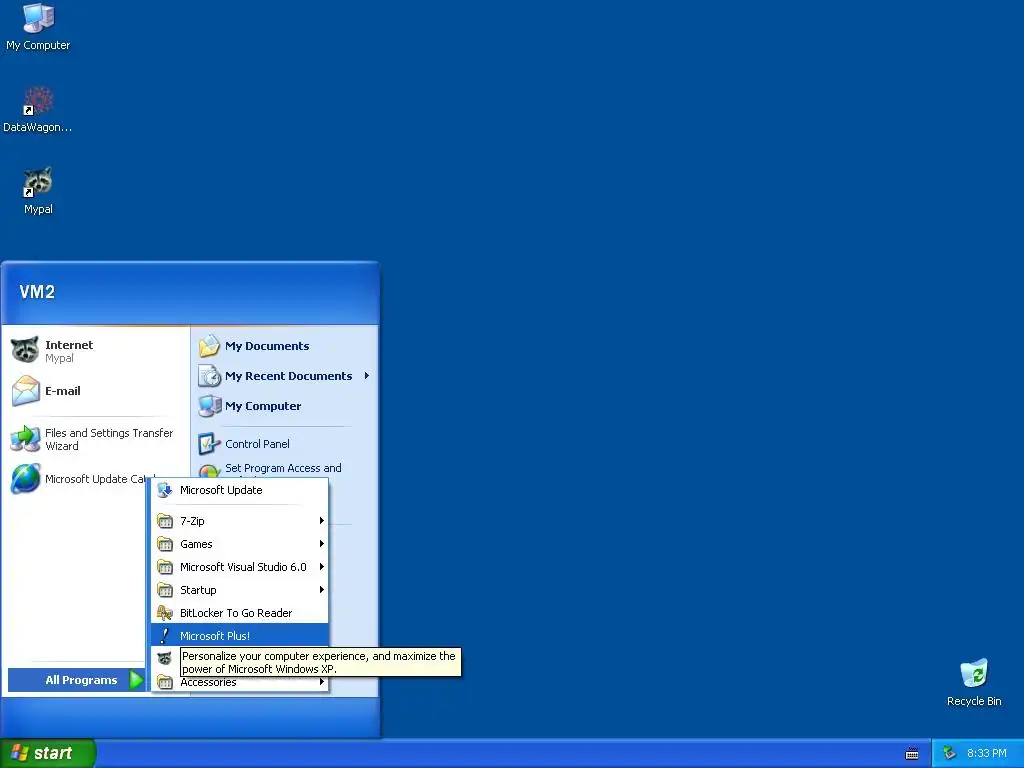Screen dimensions: 1024x768
Task: Open My Documents from Start menu
Action: click(284, 346)
